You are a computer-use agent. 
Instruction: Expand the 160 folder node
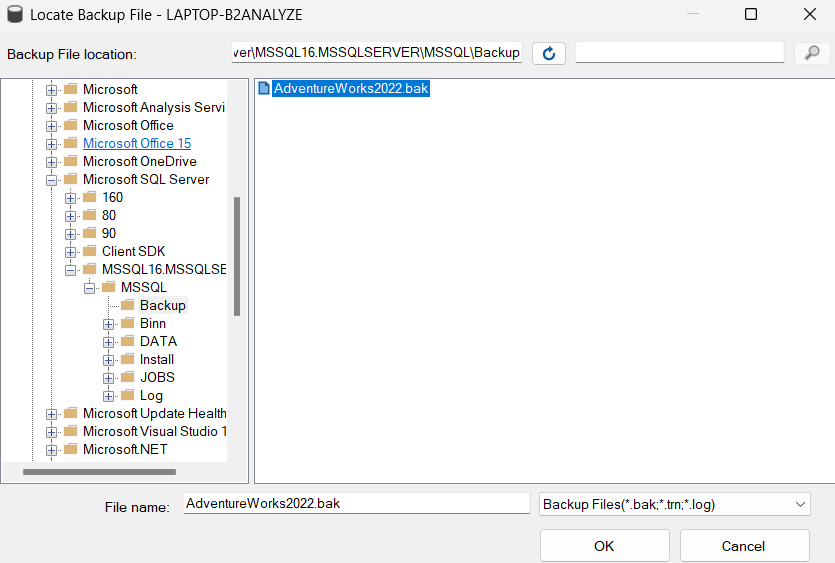tap(70, 198)
